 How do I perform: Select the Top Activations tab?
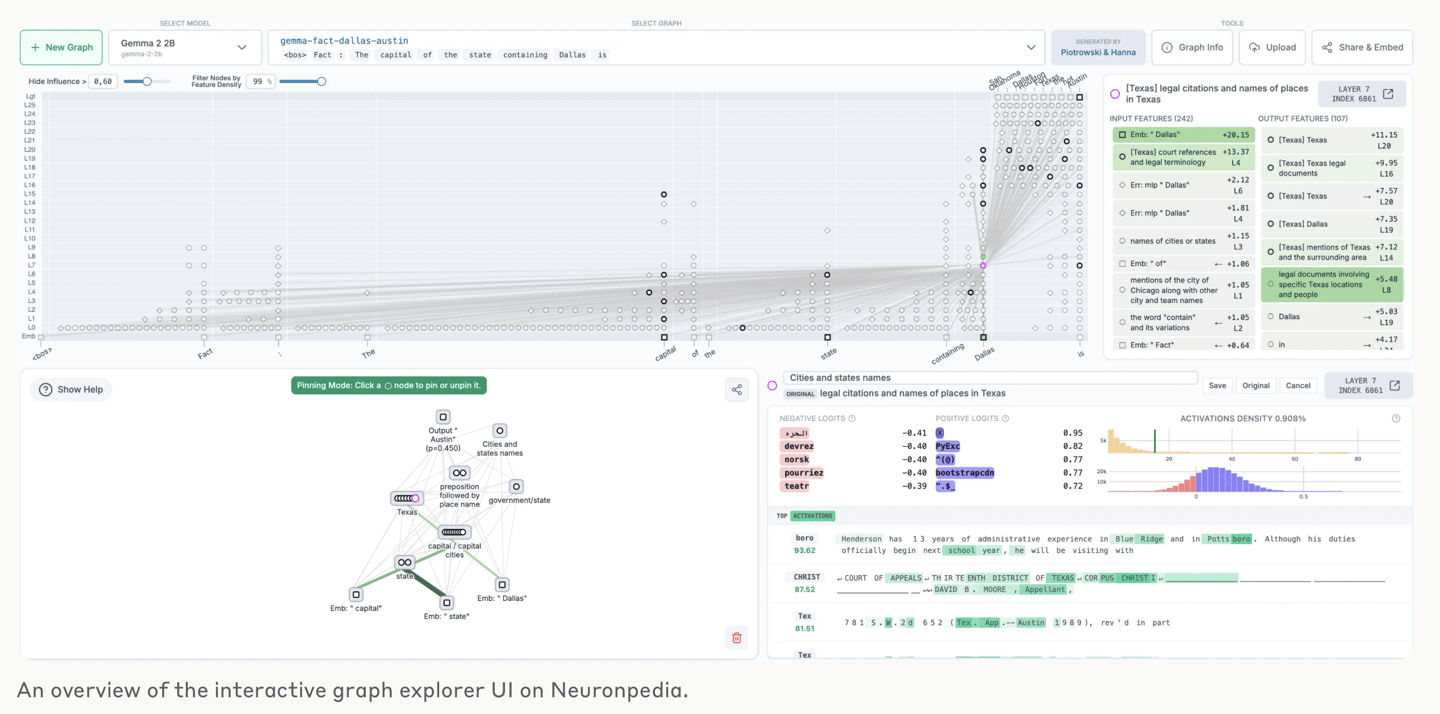[812, 516]
